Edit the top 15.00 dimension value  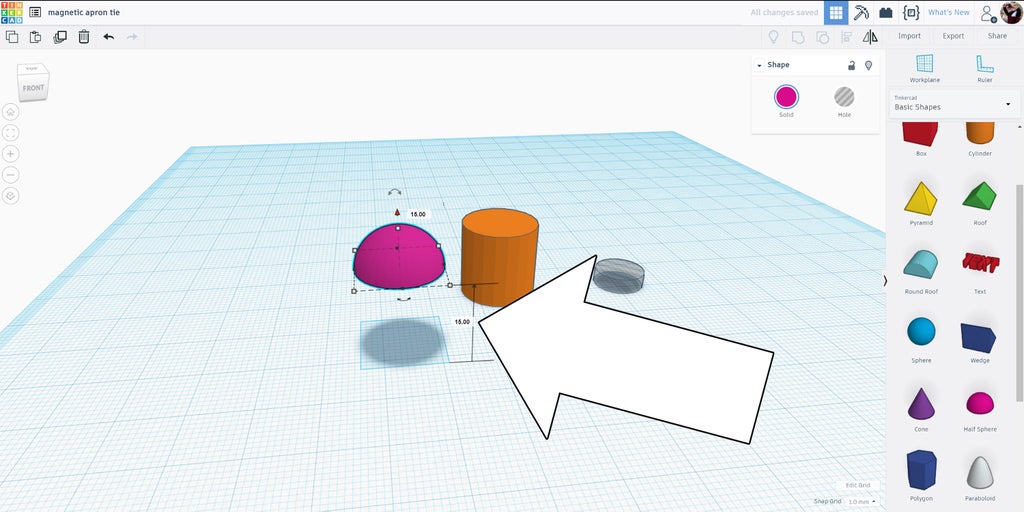click(x=417, y=214)
